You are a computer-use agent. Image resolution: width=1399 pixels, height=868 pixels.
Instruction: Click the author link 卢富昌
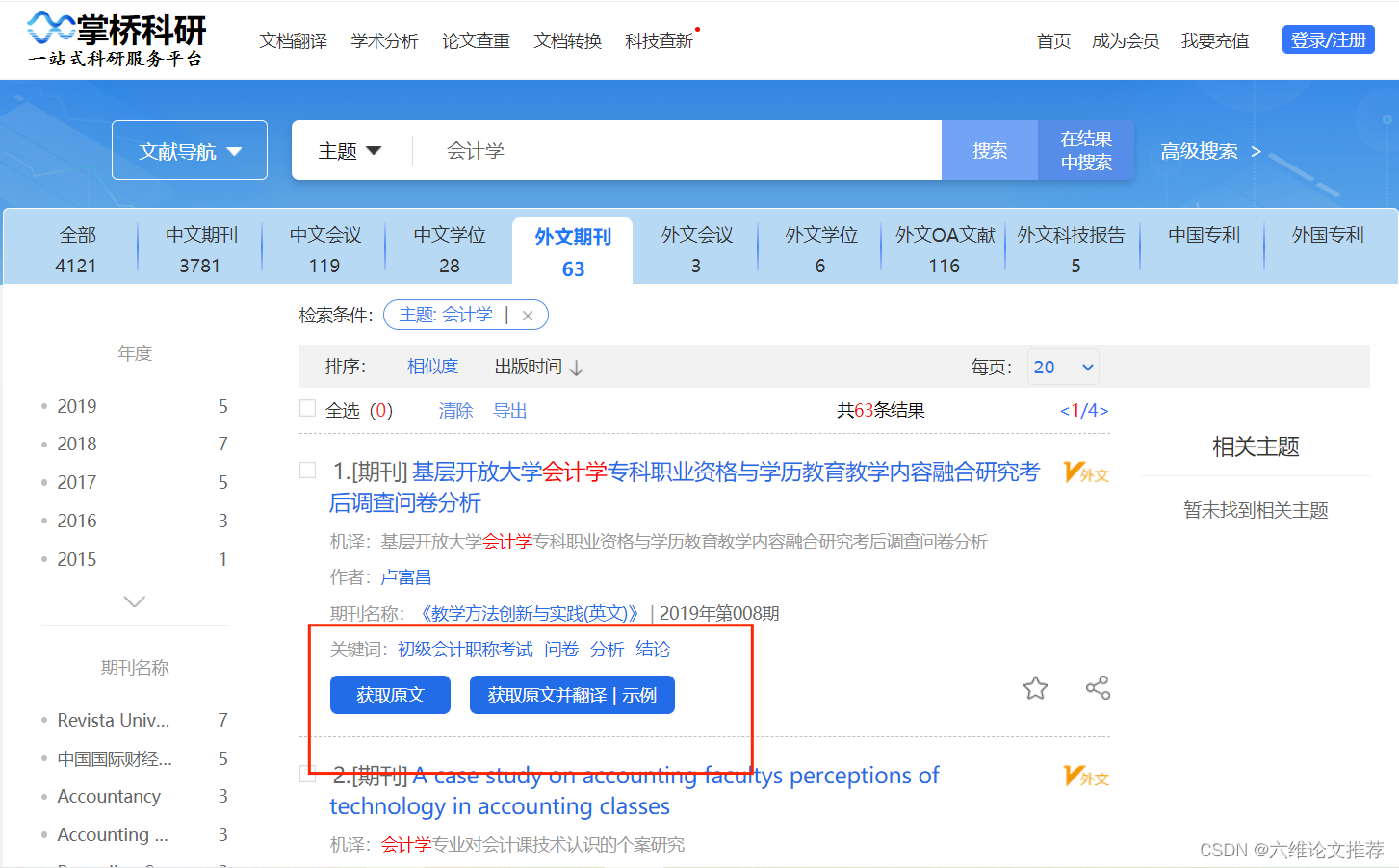tap(406, 576)
